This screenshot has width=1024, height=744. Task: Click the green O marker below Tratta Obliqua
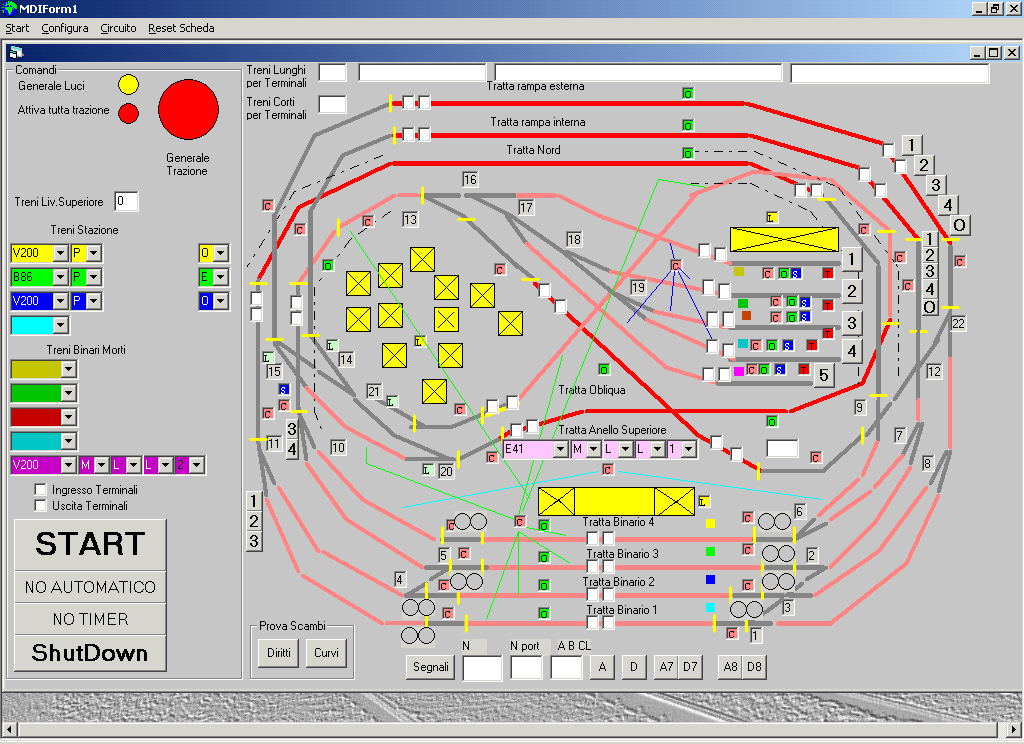click(603, 370)
